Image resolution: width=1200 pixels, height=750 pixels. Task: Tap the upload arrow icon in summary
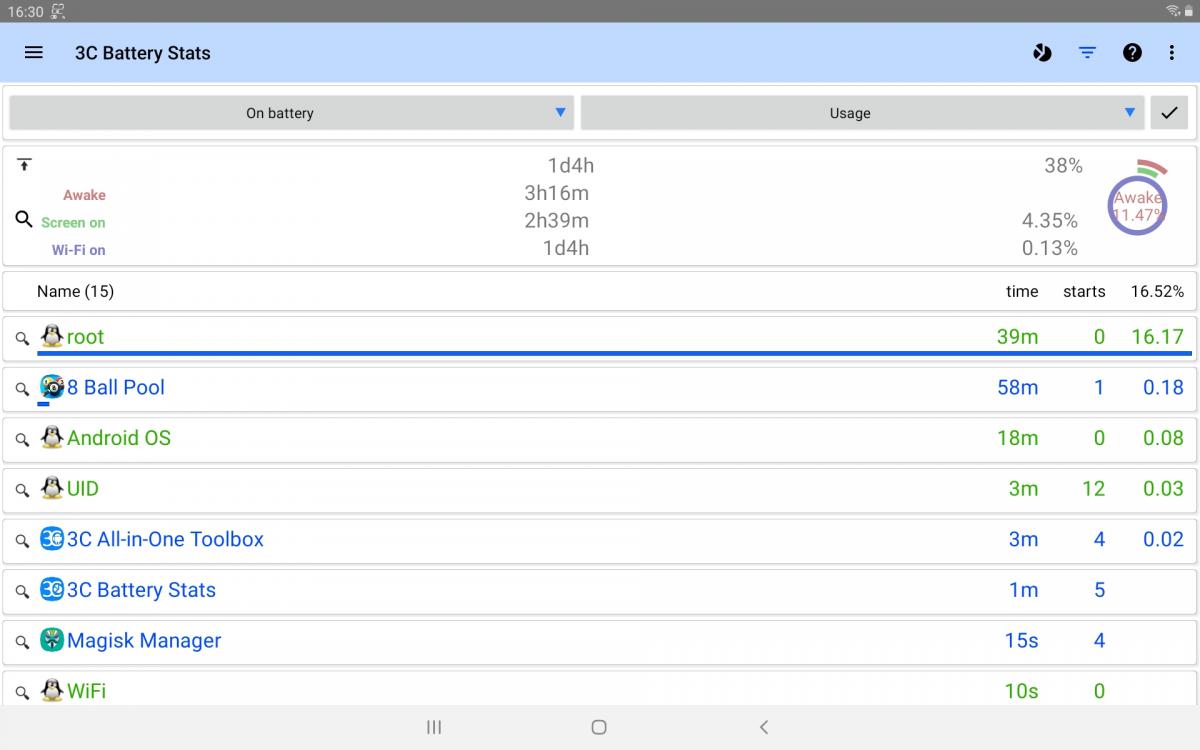click(x=25, y=165)
